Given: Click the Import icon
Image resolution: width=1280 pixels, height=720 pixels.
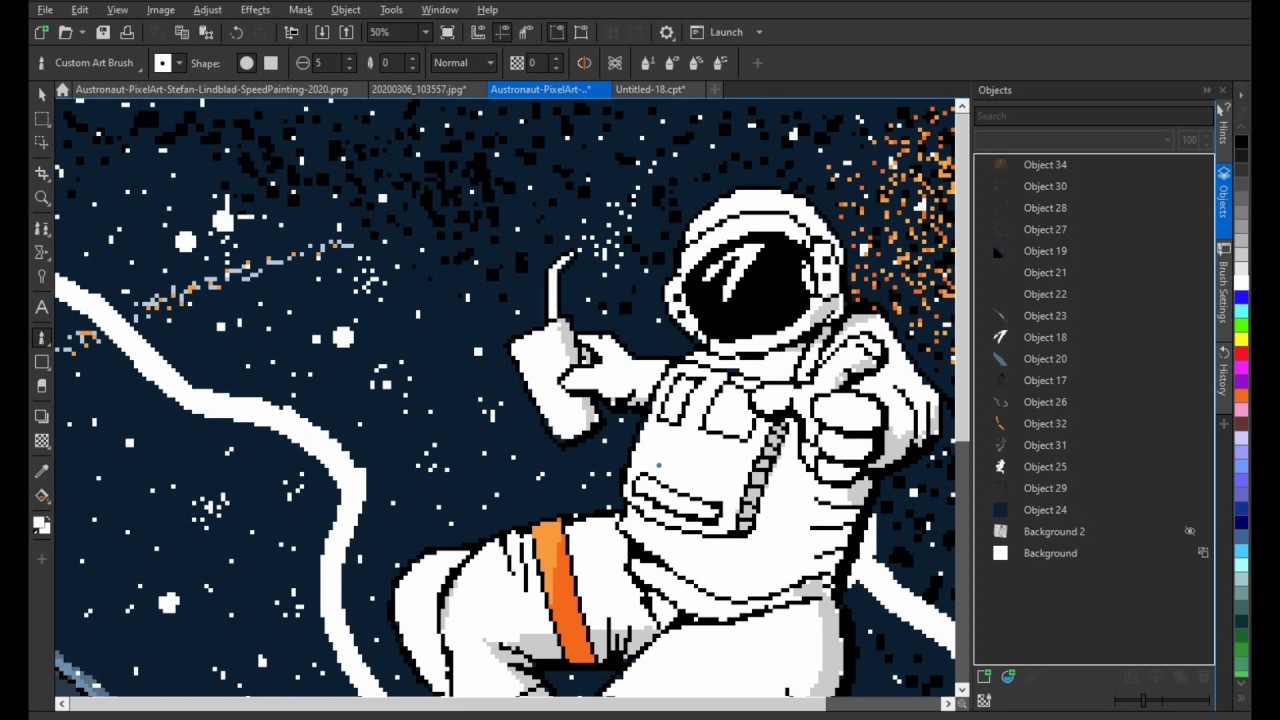Looking at the screenshot, I should pos(322,32).
